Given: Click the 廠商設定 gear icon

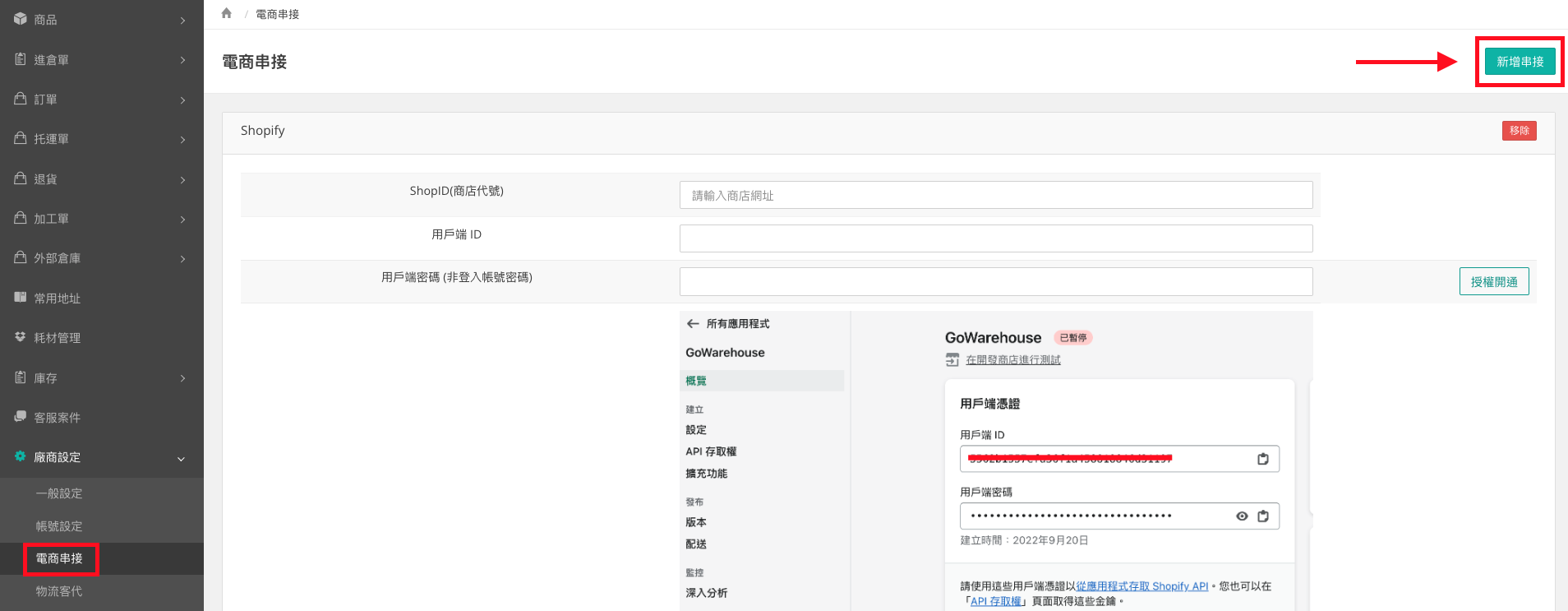Looking at the screenshot, I should pos(21,456).
